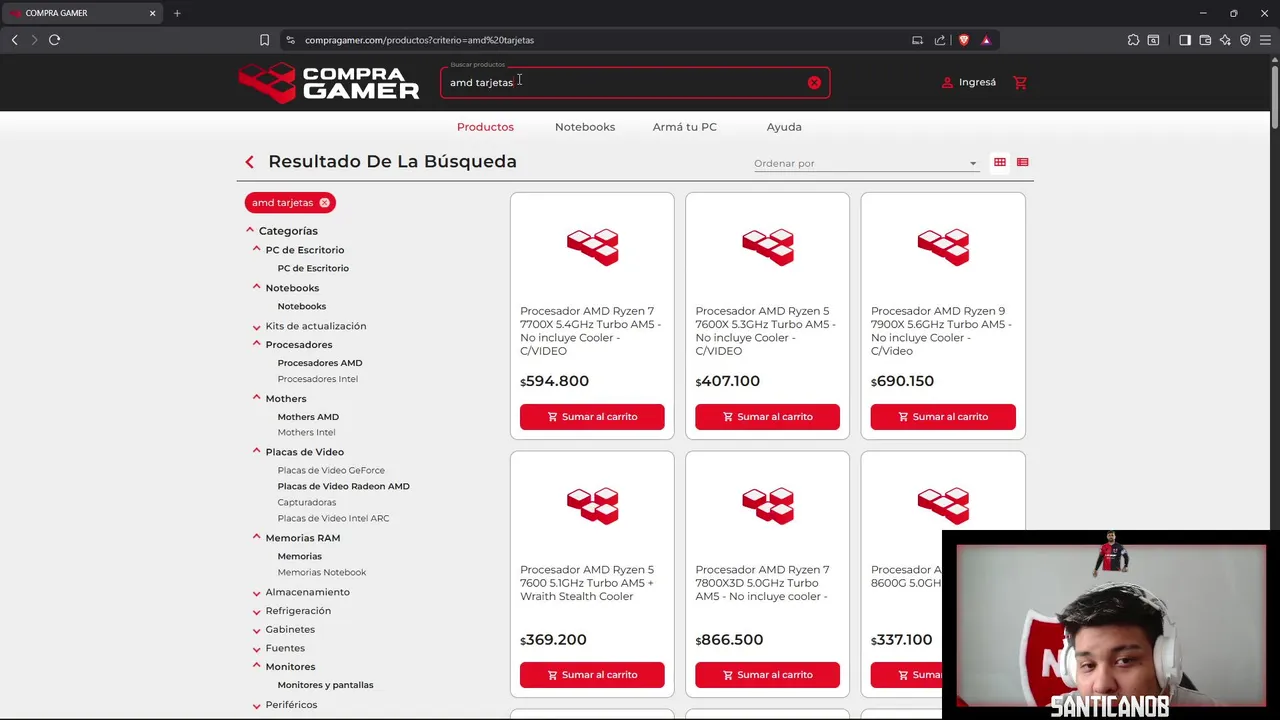Navigate back in browser history
1280x720 pixels.
point(14,40)
